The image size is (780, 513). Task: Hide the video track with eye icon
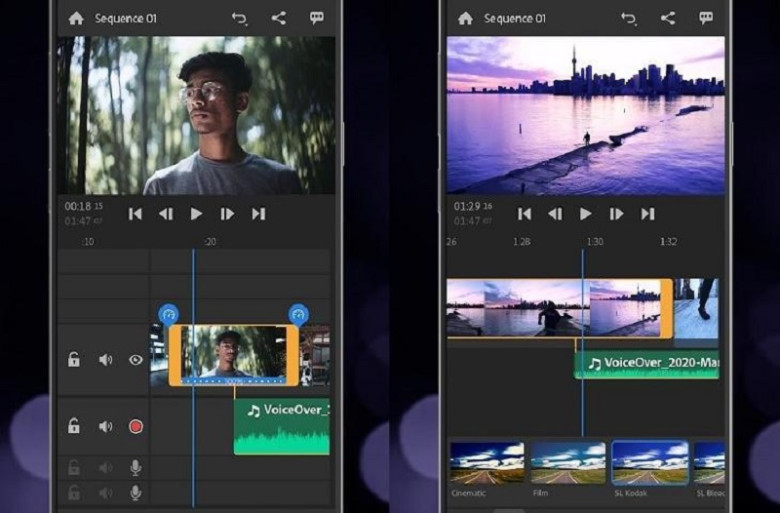135,360
